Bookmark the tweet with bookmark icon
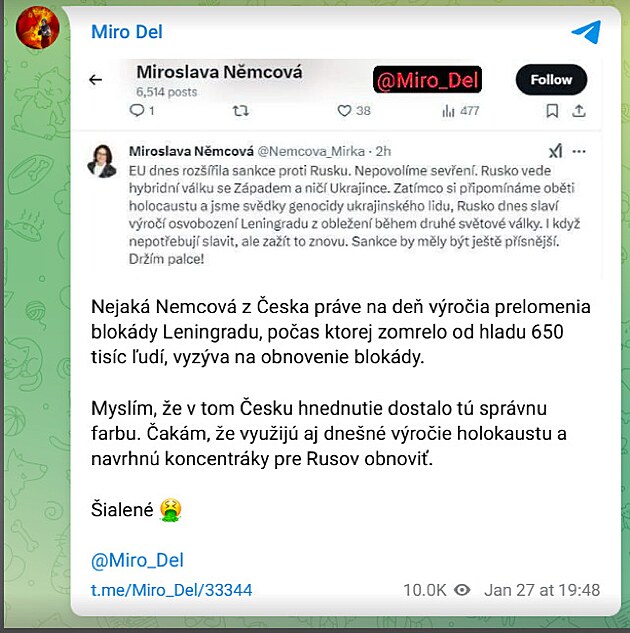The image size is (630, 633). coord(552,111)
